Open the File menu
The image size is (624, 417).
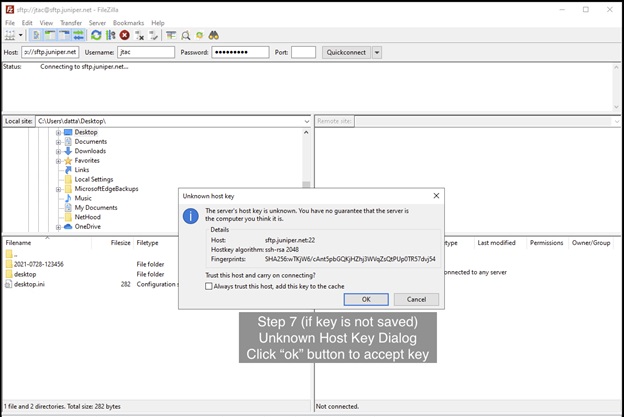[10, 23]
